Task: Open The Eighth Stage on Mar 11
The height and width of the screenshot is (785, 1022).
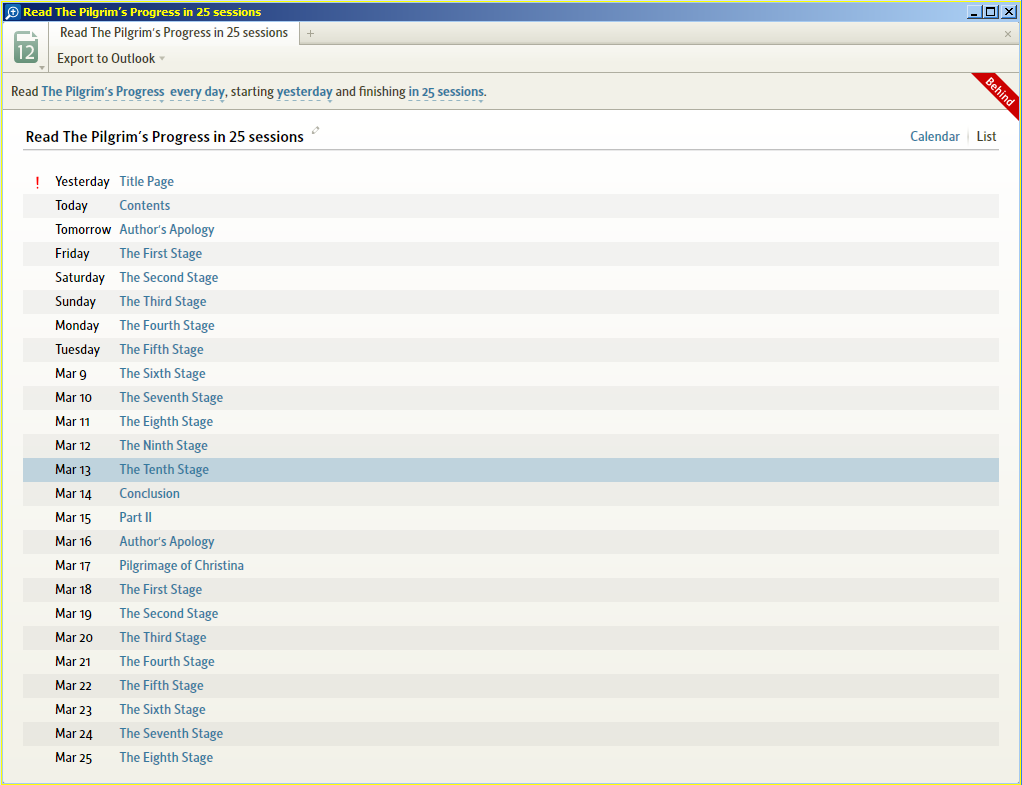Action: 166,422
